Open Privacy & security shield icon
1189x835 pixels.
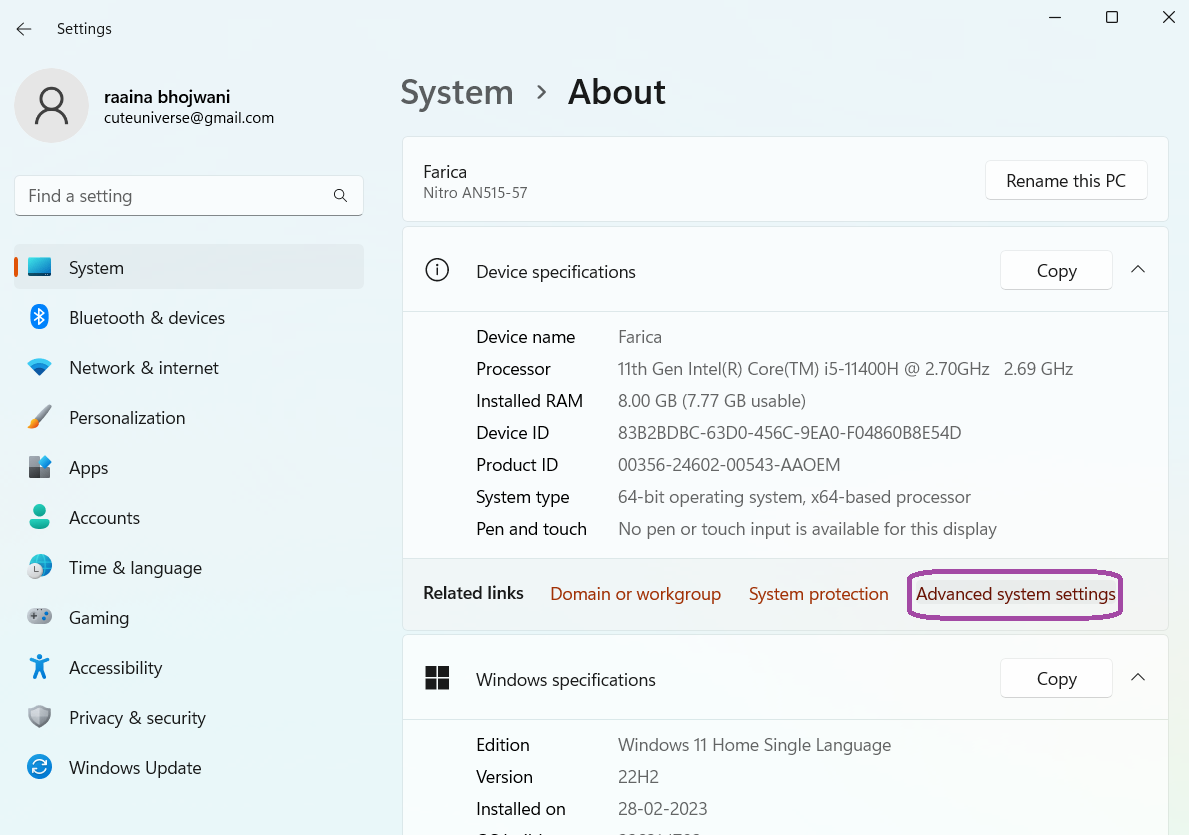[39, 718]
